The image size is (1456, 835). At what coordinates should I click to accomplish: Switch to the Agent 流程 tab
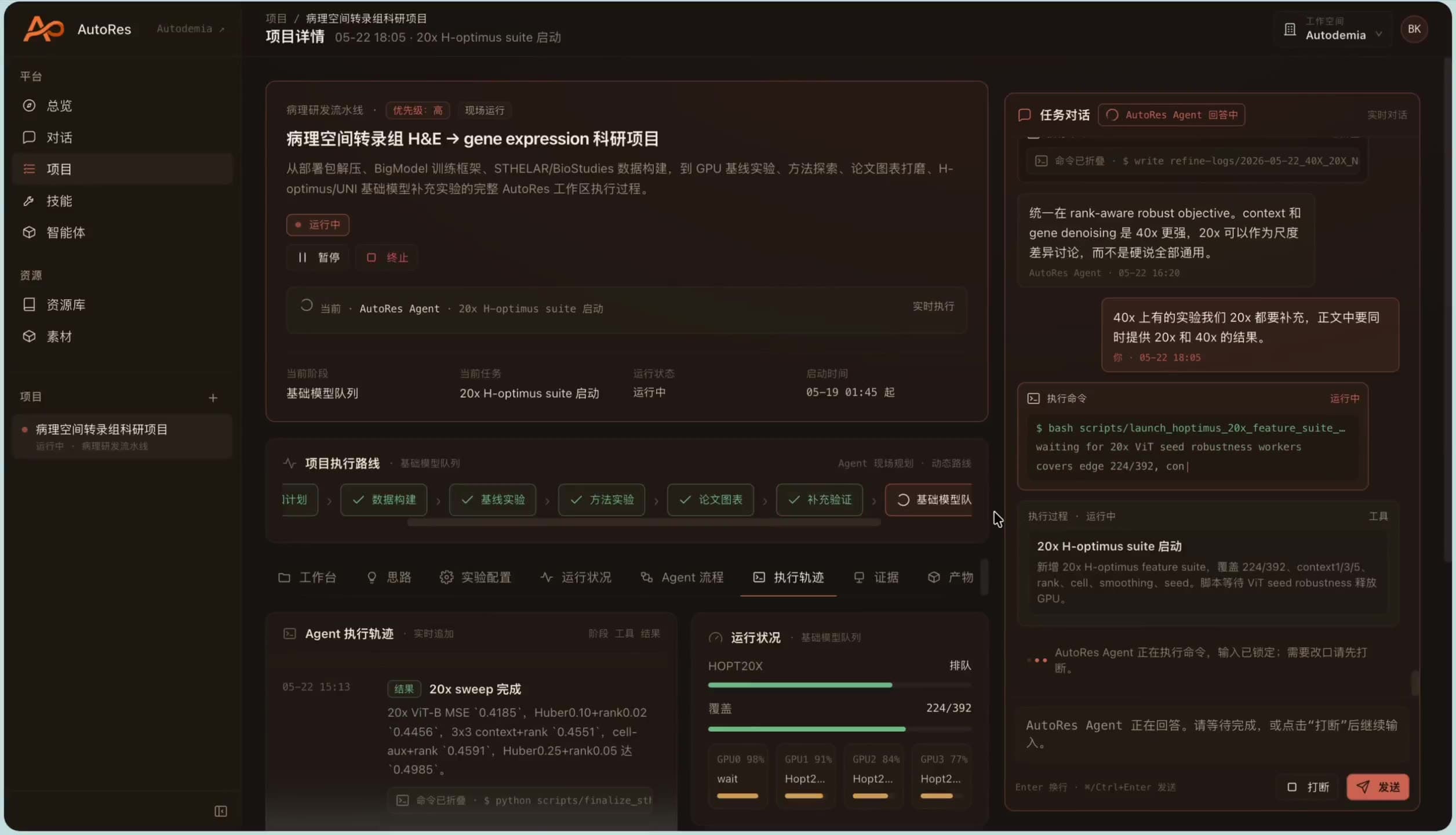tap(682, 578)
